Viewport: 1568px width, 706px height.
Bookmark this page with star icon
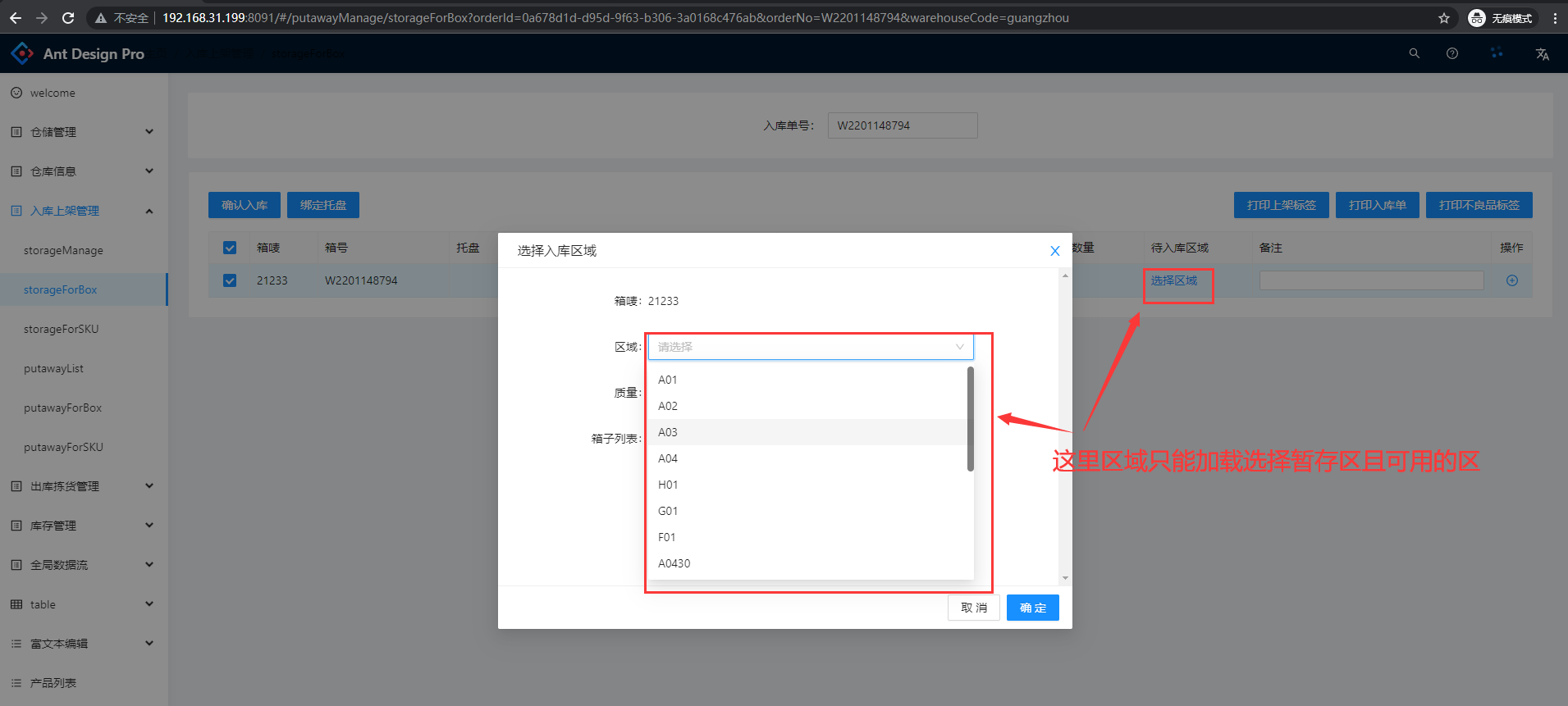(x=1443, y=18)
